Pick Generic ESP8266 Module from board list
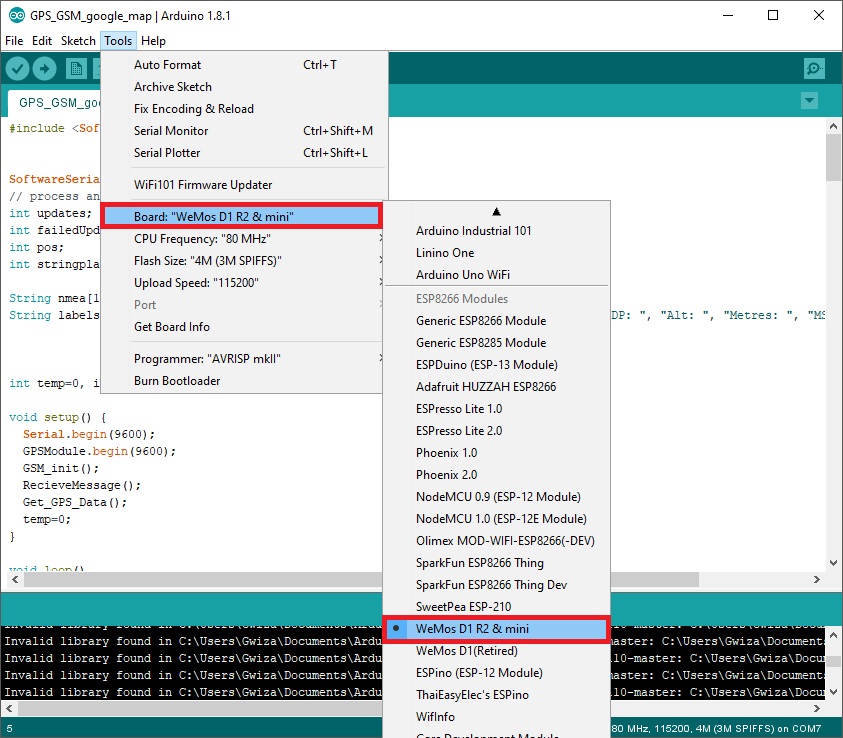 (x=481, y=321)
